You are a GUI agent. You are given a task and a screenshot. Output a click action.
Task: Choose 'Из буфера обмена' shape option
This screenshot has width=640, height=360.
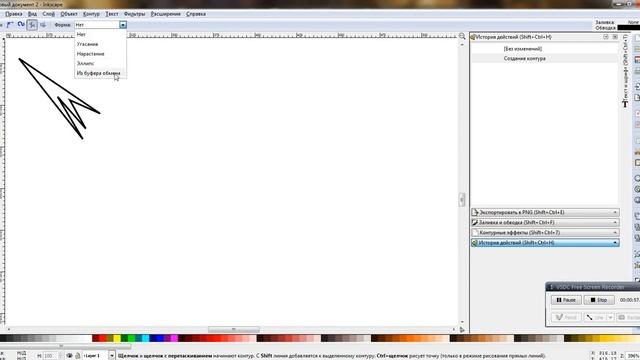pyautogui.click(x=100, y=73)
